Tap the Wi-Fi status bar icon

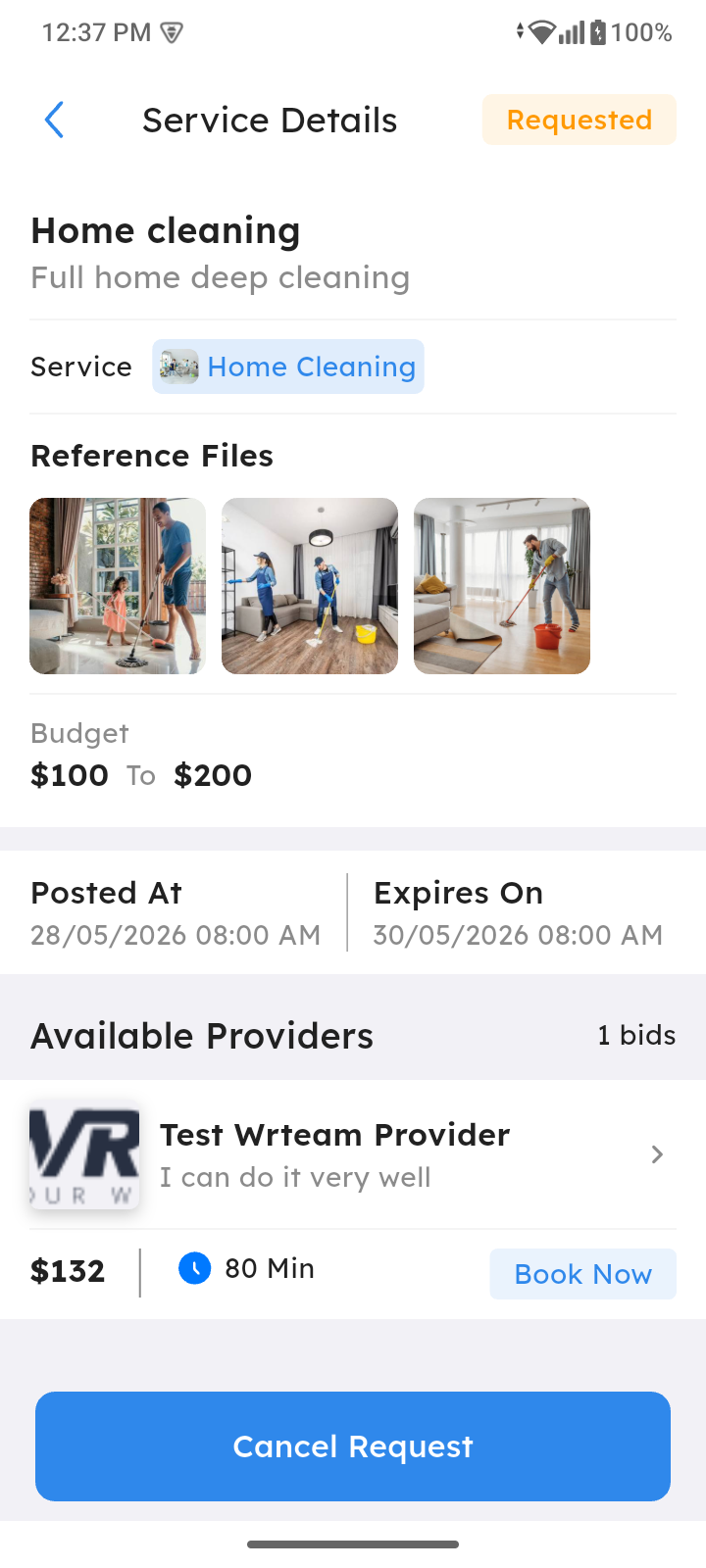pyautogui.click(x=541, y=32)
